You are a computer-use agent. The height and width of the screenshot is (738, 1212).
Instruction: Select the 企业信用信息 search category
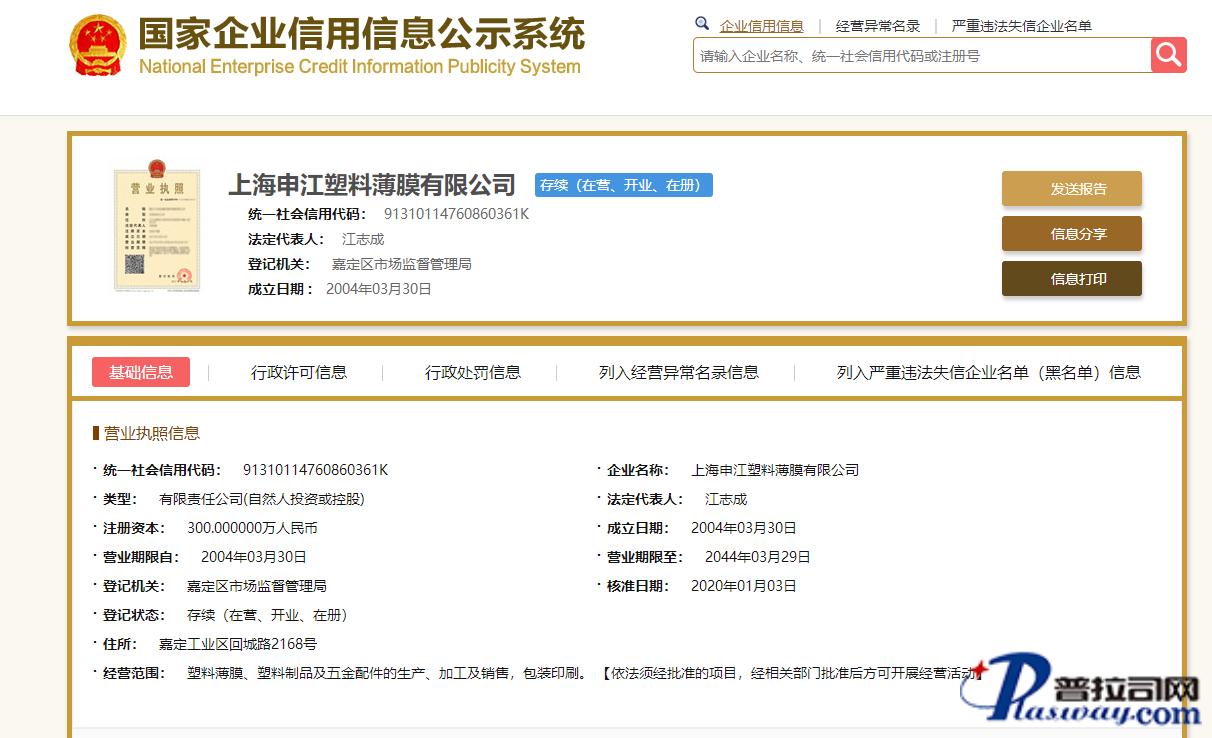[x=761, y=26]
